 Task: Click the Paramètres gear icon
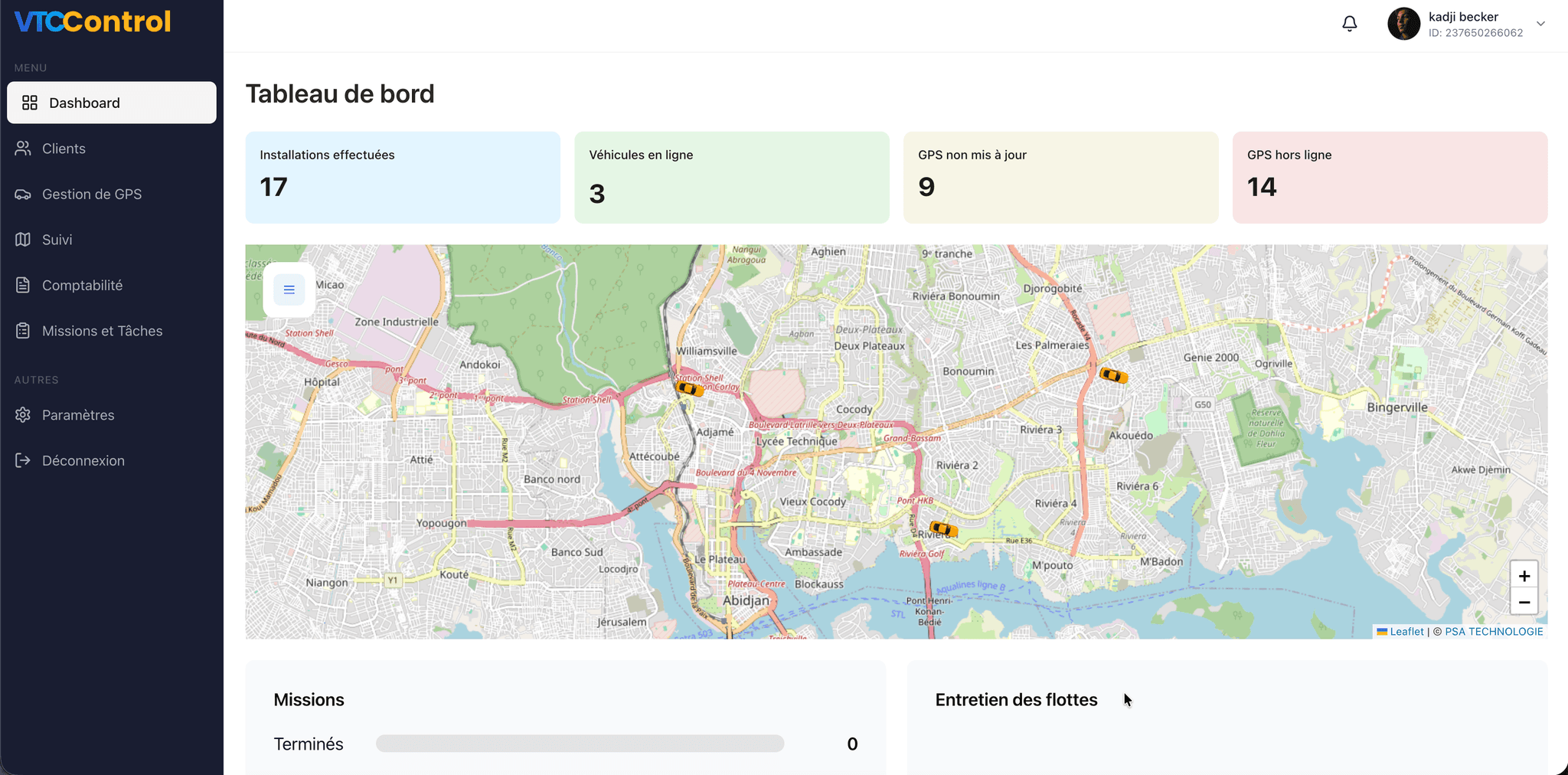pyautogui.click(x=23, y=415)
